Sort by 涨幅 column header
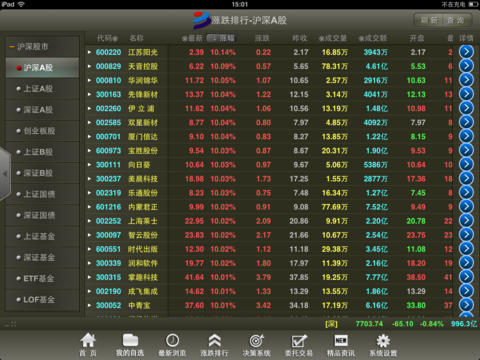480x360 pixels. [x=222, y=38]
